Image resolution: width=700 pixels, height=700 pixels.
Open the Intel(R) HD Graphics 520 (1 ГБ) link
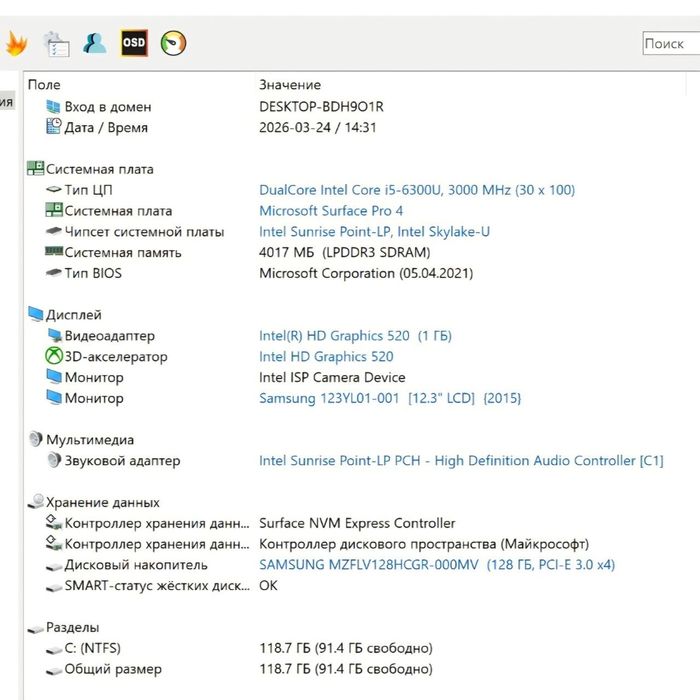[355, 335]
